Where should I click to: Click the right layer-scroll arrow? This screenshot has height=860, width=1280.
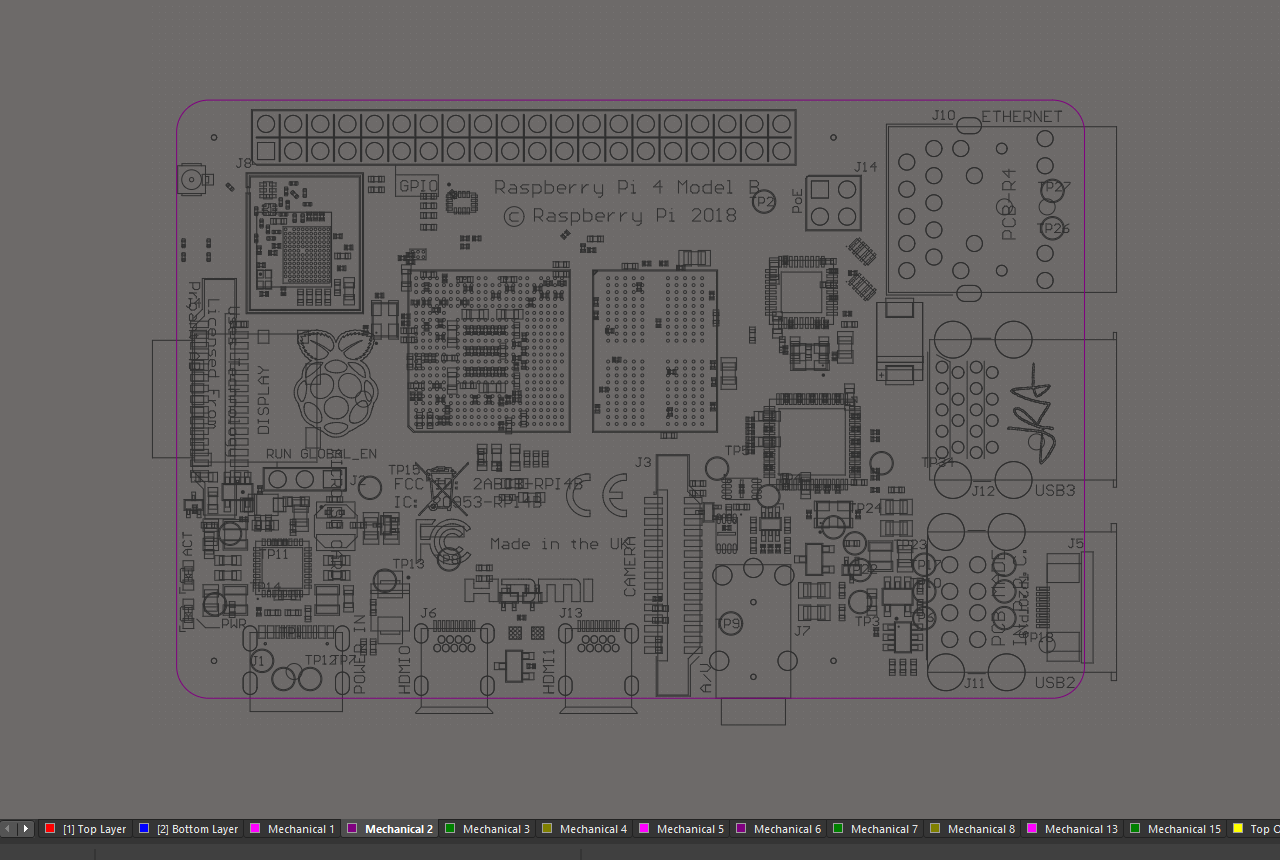point(25,828)
